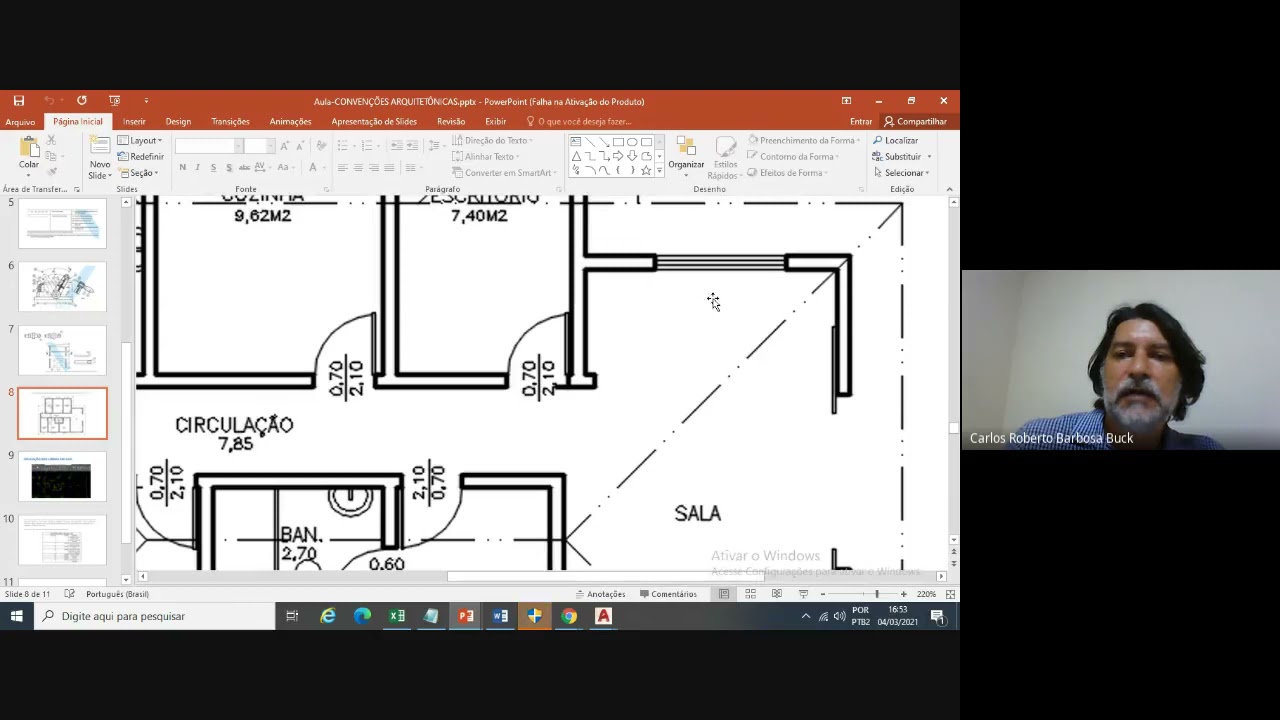Switch to the Design tab

click(x=178, y=122)
